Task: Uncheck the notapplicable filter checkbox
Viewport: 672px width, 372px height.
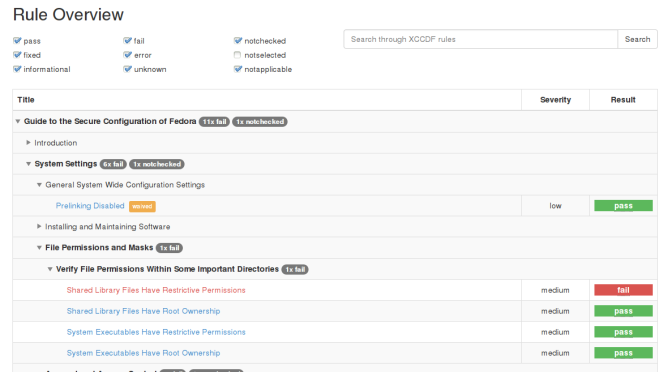Action: click(x=238, y=69)
